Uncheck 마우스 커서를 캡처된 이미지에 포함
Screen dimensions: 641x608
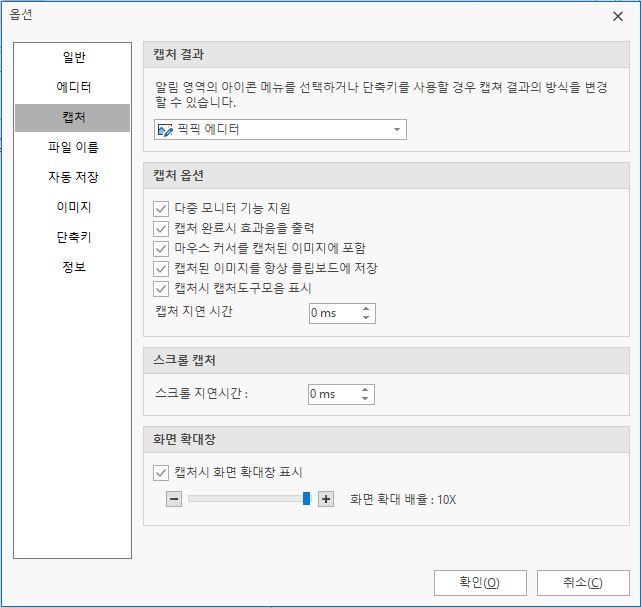[161, 249]
